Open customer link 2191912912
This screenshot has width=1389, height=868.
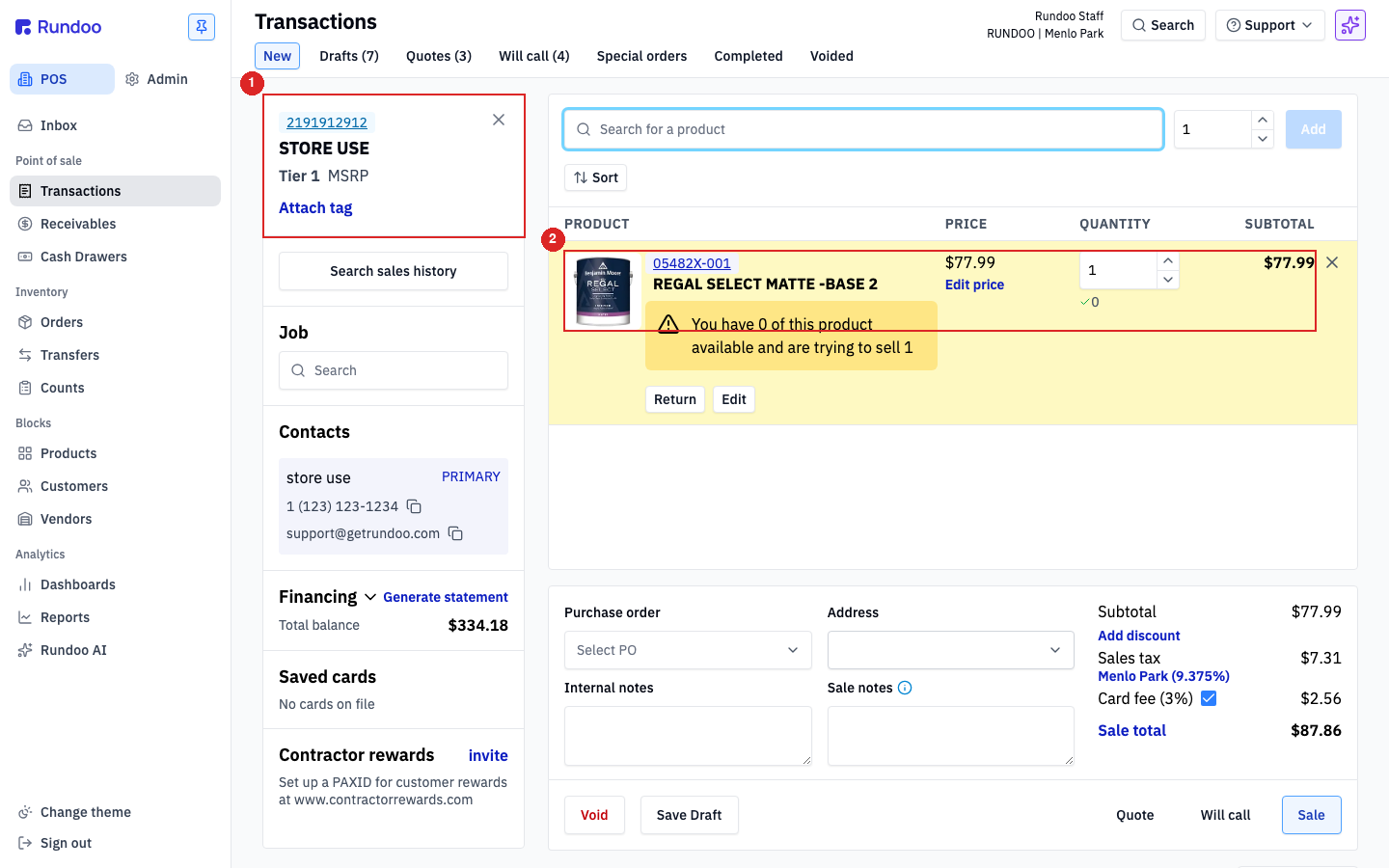[327, 122]
